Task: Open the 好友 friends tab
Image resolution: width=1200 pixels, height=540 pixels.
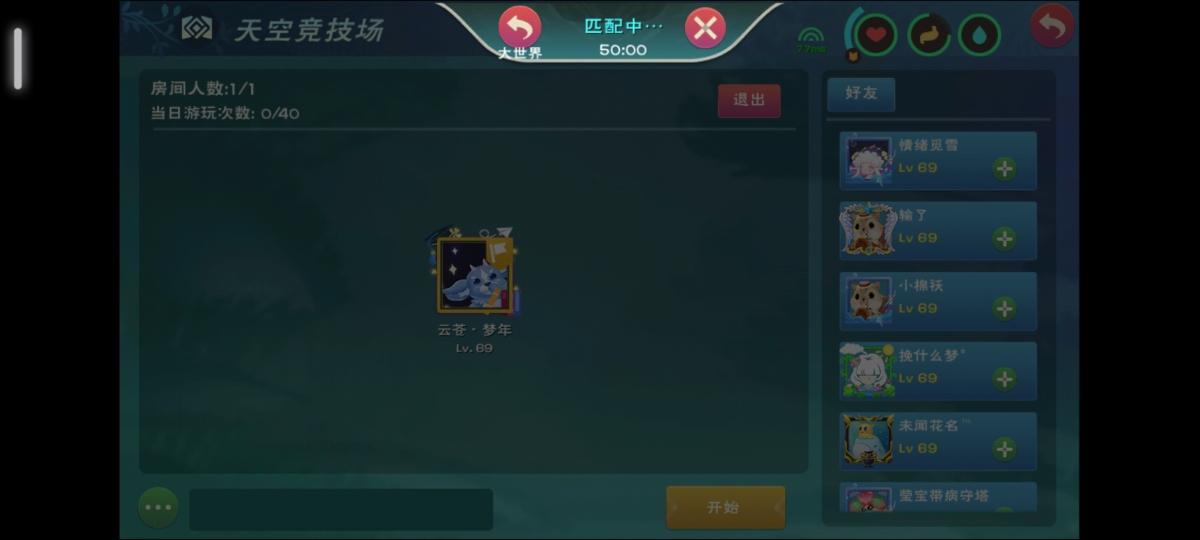Action: click(861, 93)
